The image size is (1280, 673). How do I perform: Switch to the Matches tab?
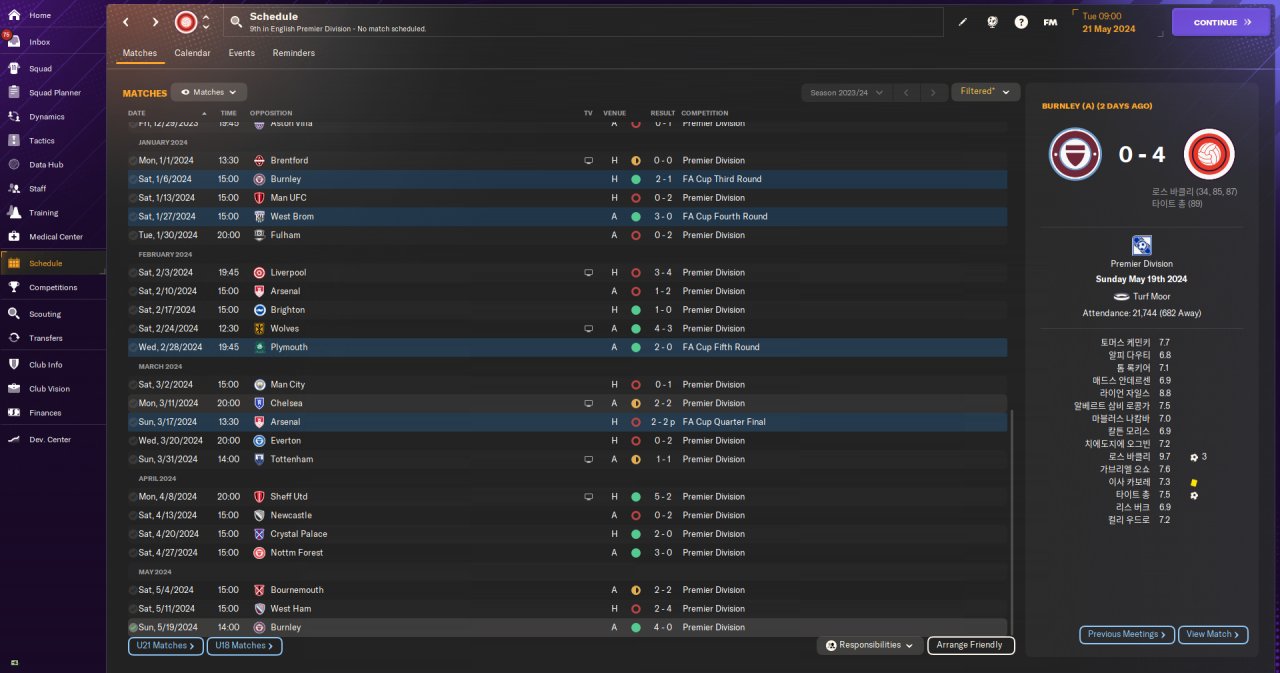coord(140,53)
